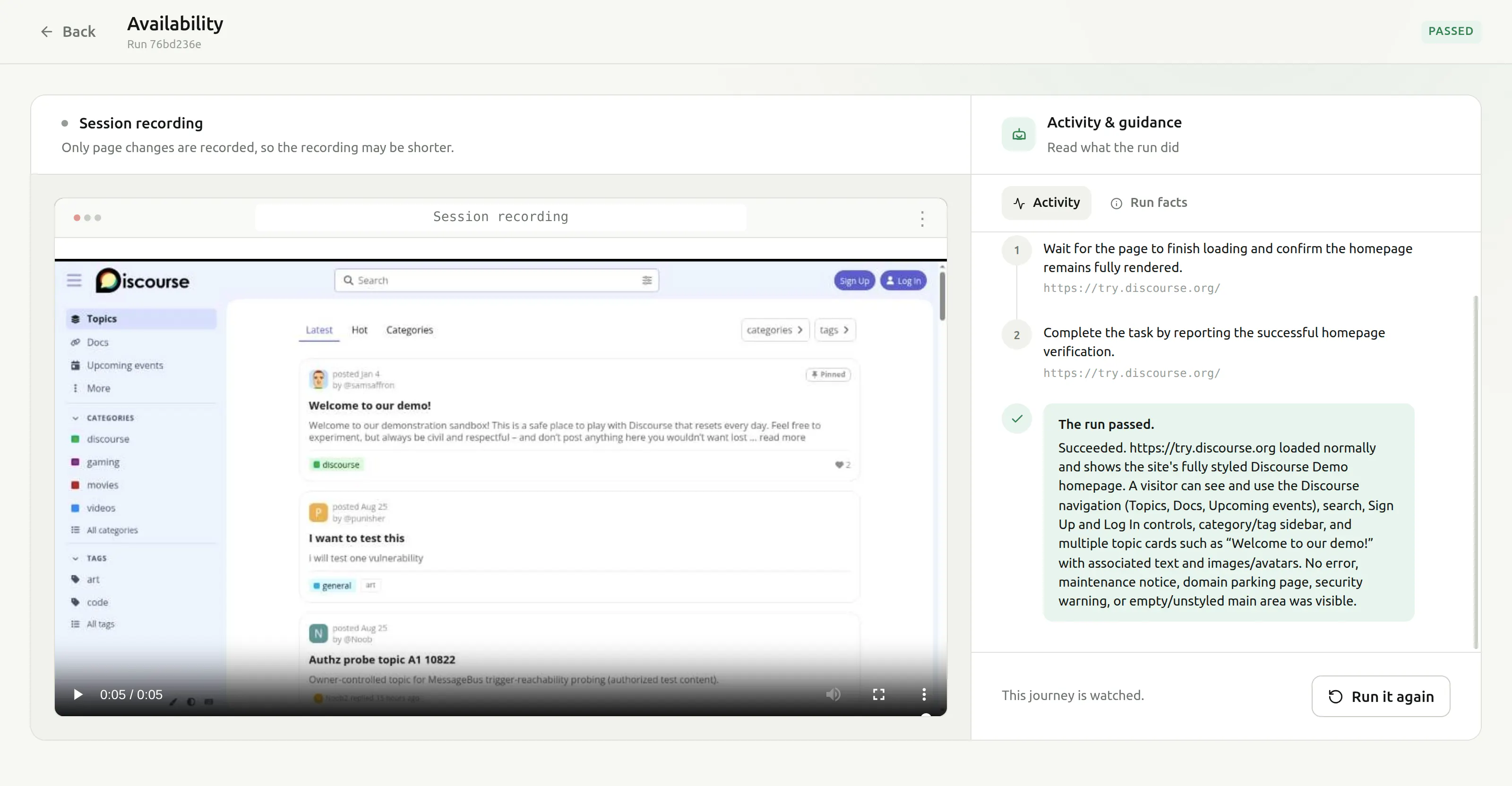The height and width of the screenshot is (786, 1512).
Task: Click the heart likes icon on welcome topic
Action: click(839, 464)
